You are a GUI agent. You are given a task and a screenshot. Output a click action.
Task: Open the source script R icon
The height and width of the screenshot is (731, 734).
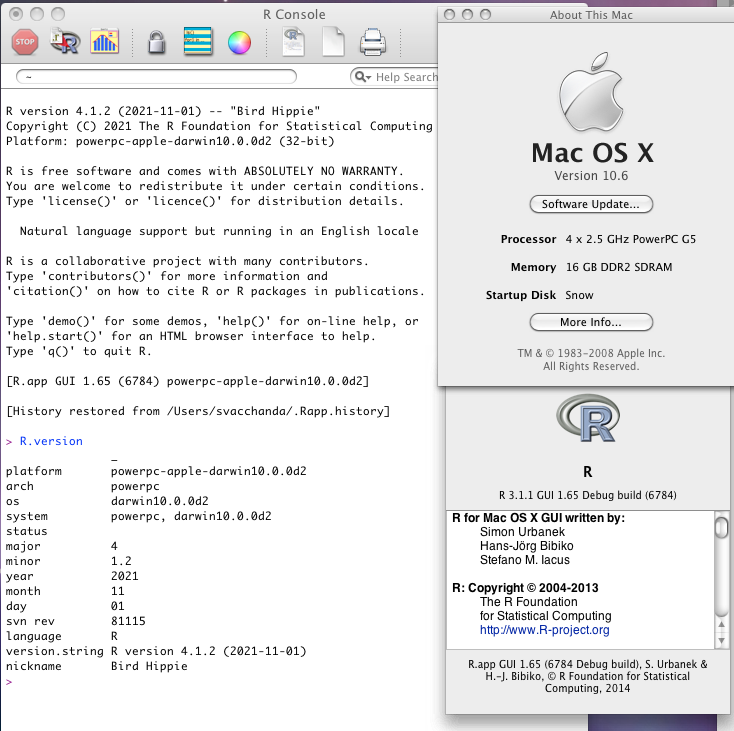(x=65, y=42)
